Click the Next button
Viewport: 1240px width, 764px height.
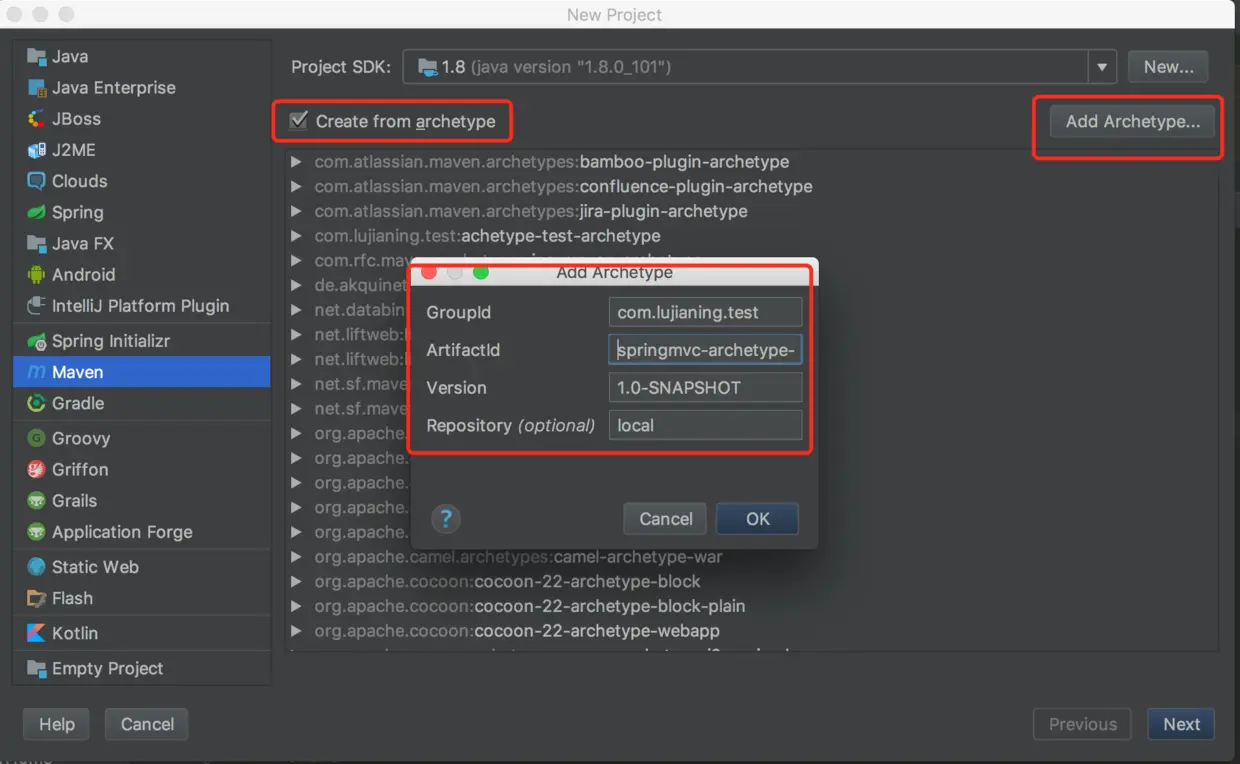1181,725
